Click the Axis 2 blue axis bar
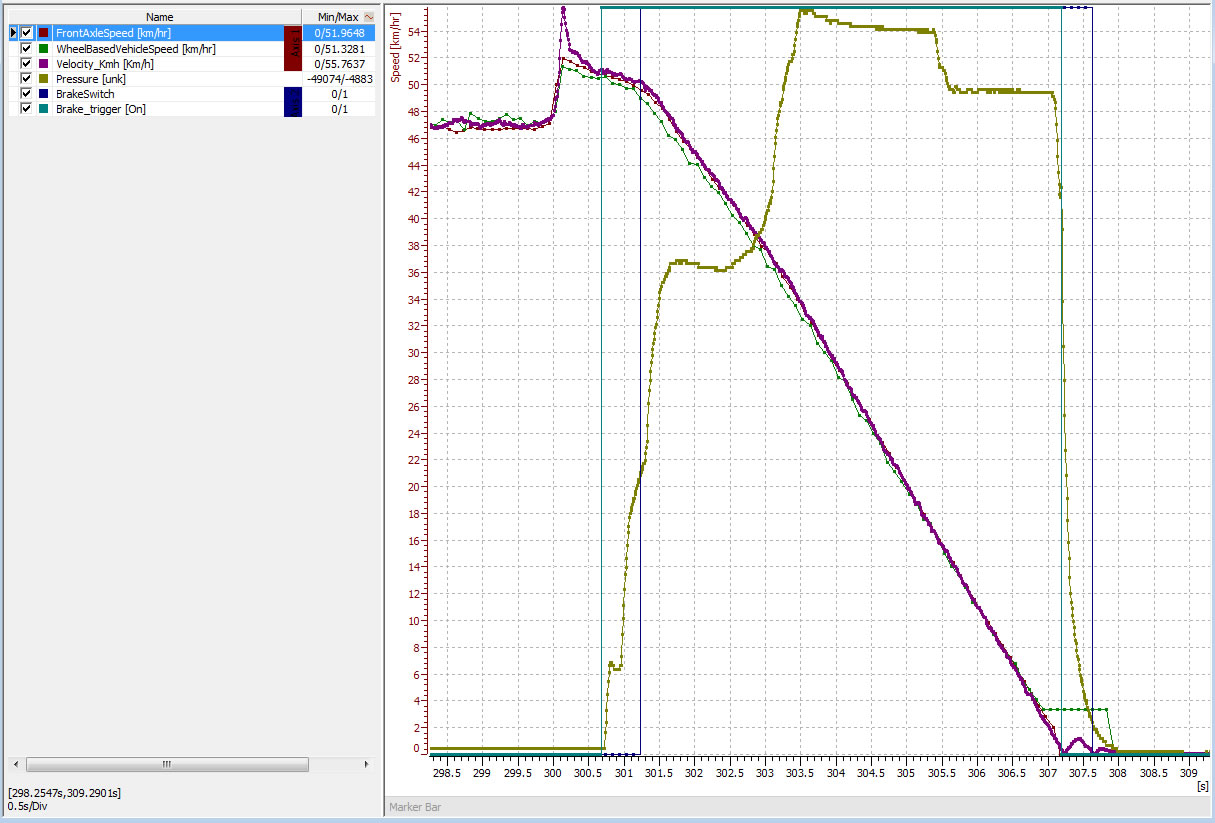This screenshot has width=1215, height=823. [x=293, y=101]
